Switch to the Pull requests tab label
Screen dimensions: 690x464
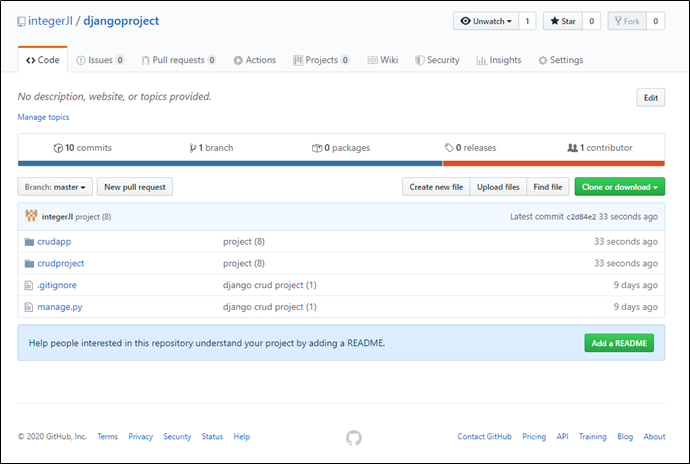(178, 60)
